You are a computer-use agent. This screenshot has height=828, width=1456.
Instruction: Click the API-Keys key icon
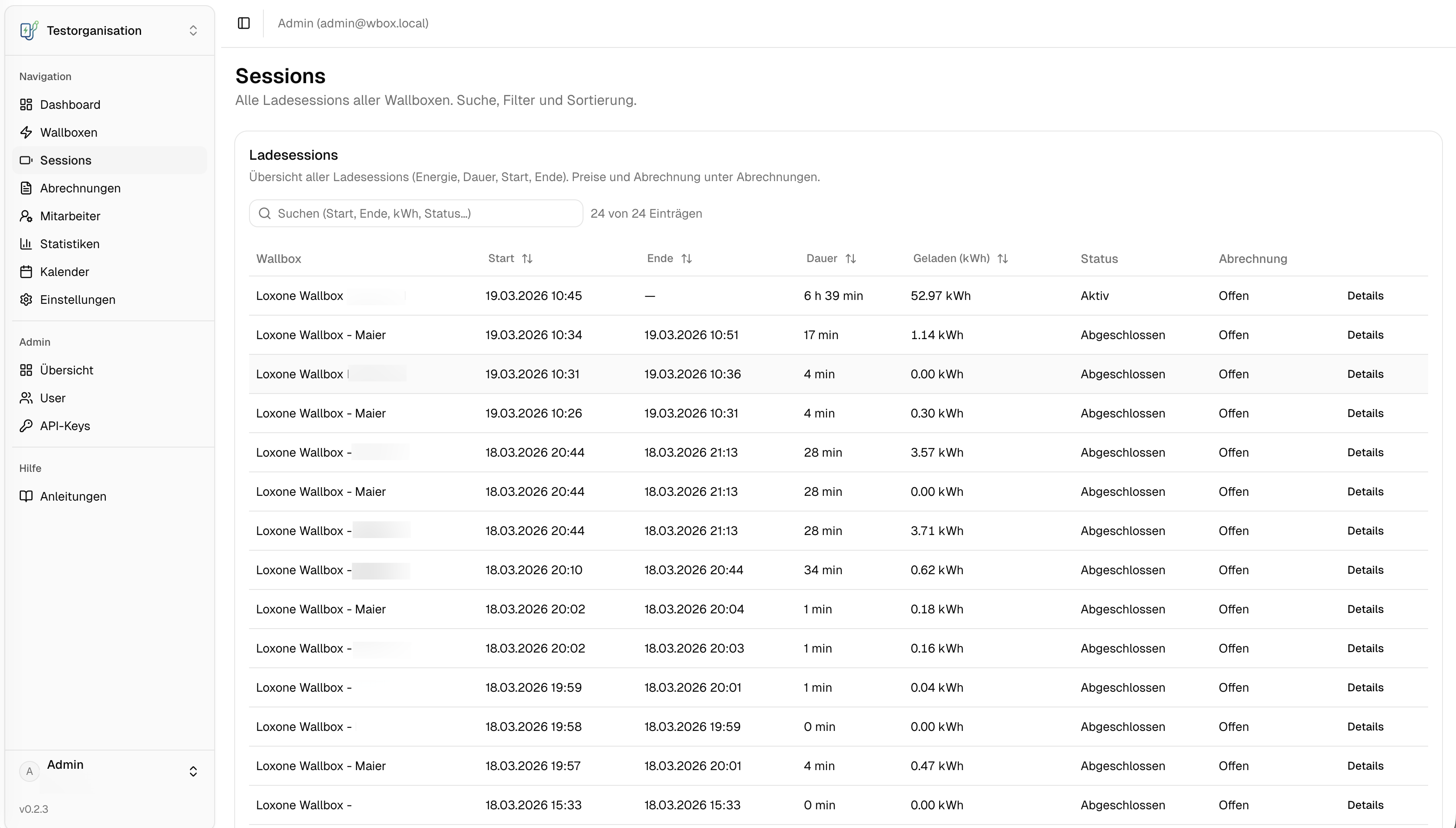(x=26, y=426)
